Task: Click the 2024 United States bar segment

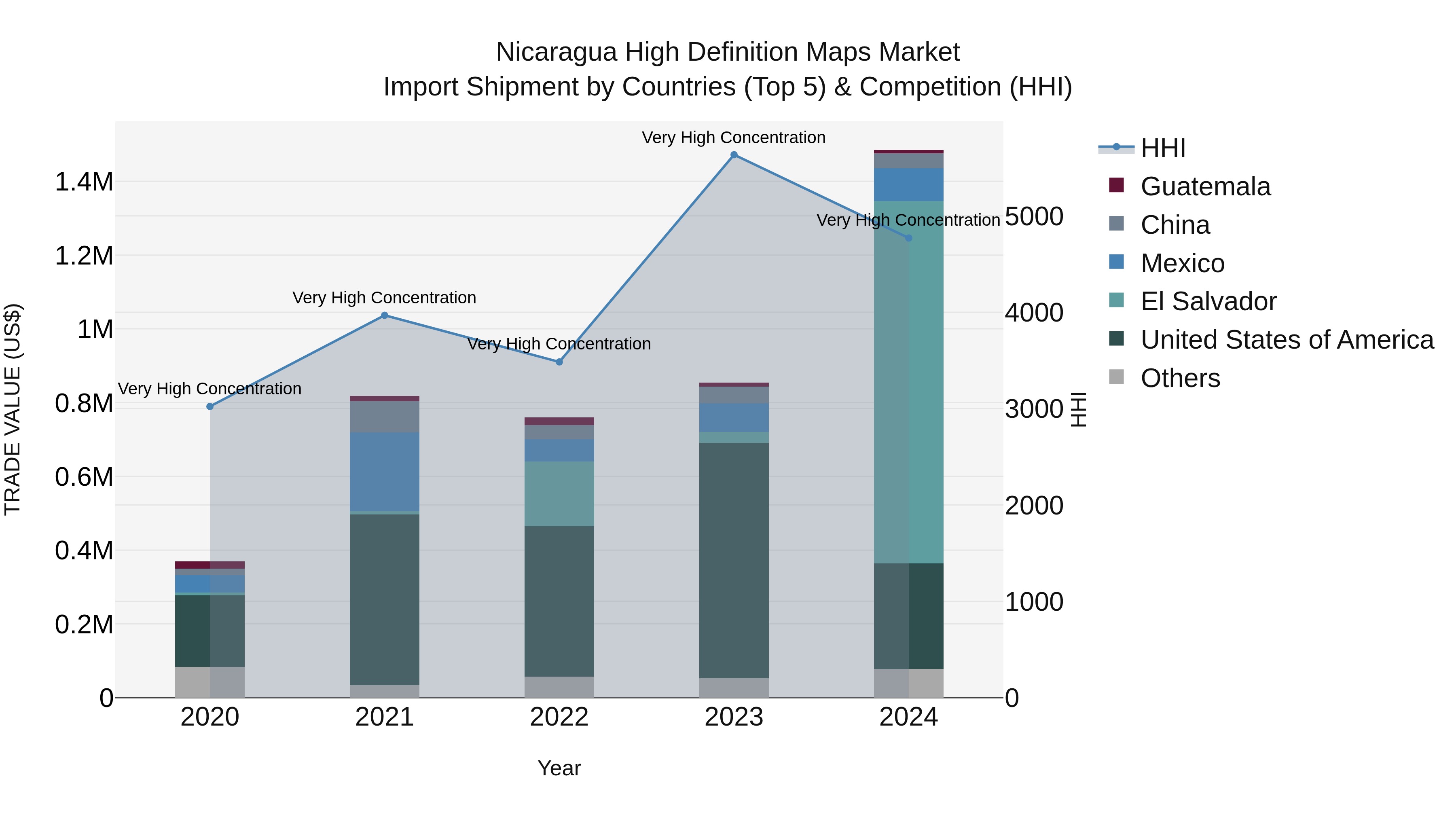Action: click(908, 616)
